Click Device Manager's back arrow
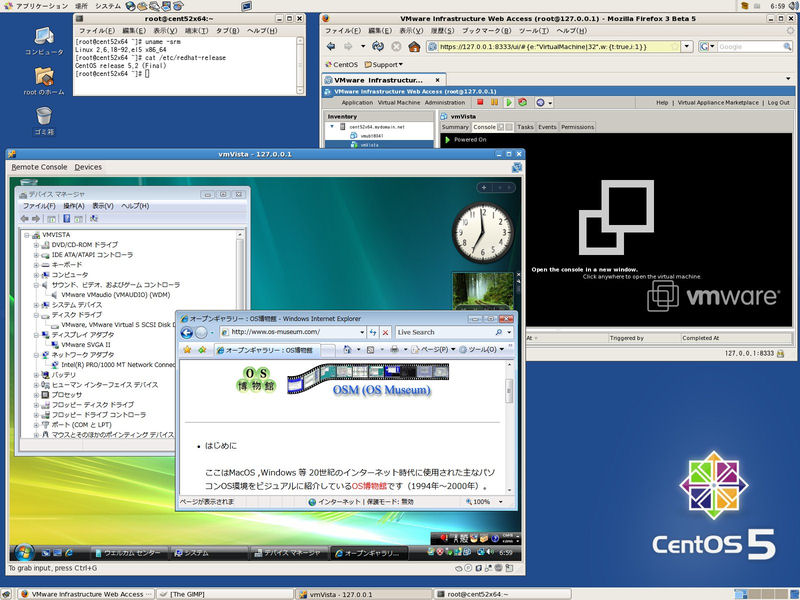 (x=24, y=219)
